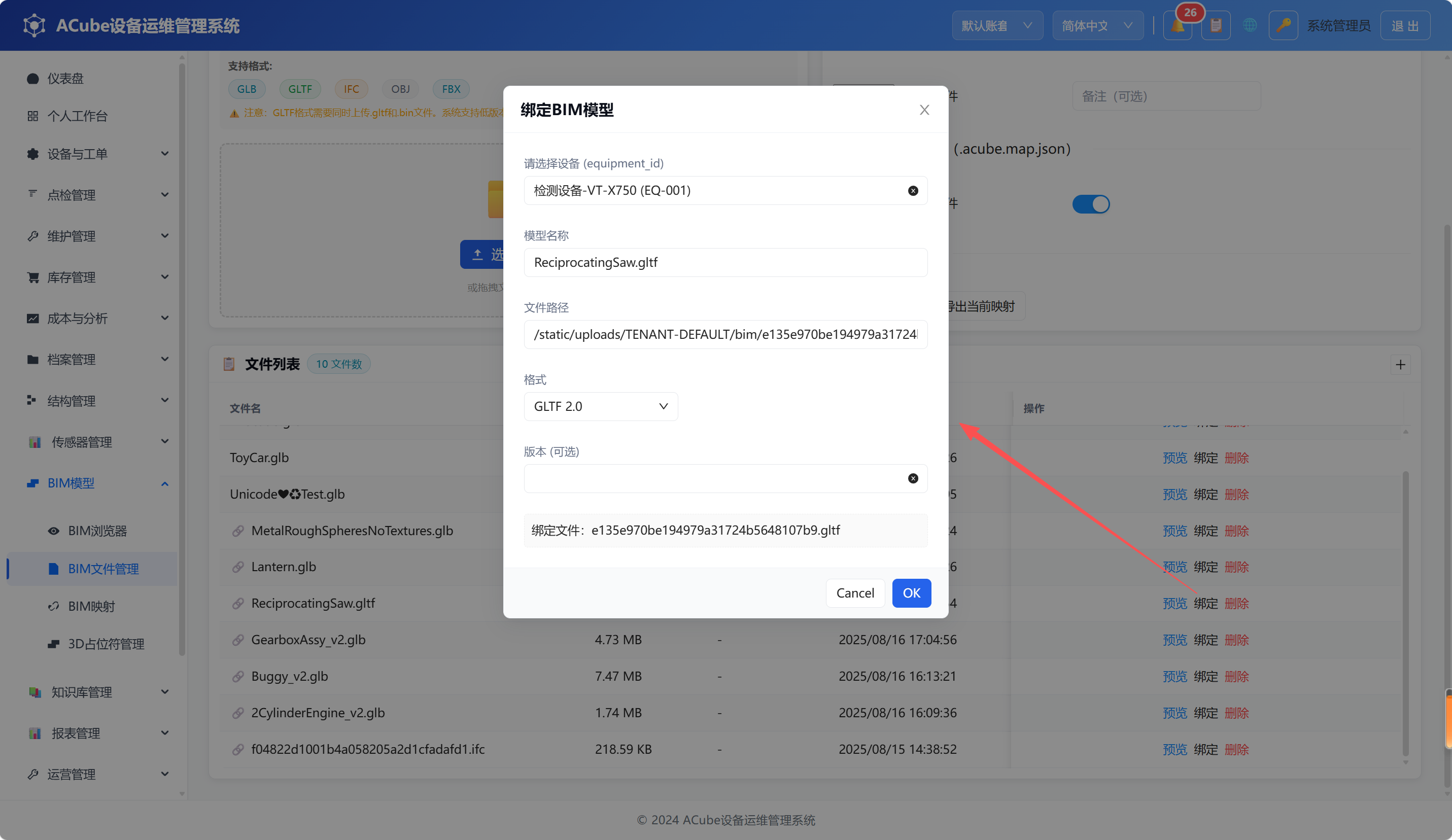Click the GLB format tag
The image size is (1452, 840).
[247, 89]
